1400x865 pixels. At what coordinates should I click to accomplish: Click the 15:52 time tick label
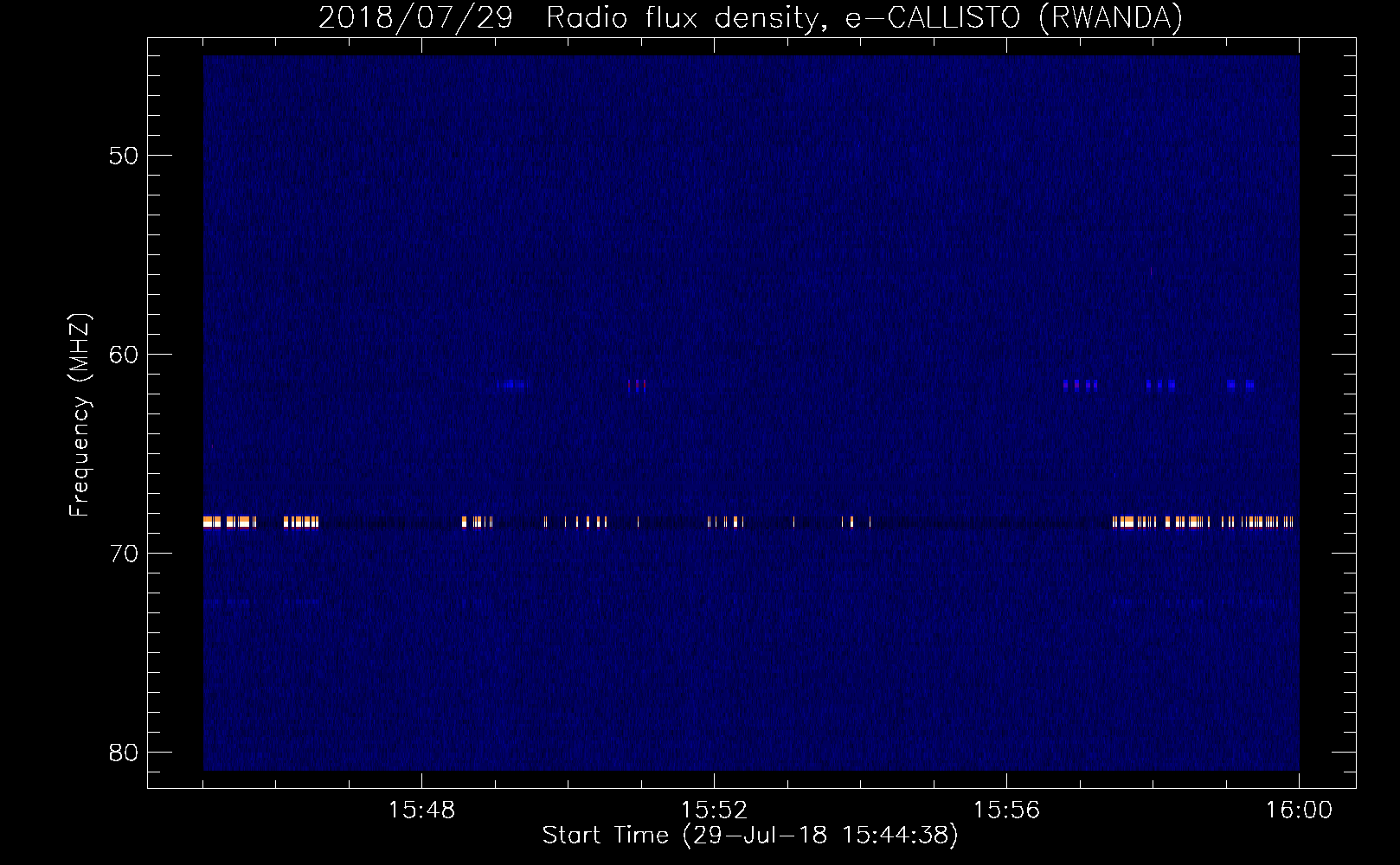(714, 811)
